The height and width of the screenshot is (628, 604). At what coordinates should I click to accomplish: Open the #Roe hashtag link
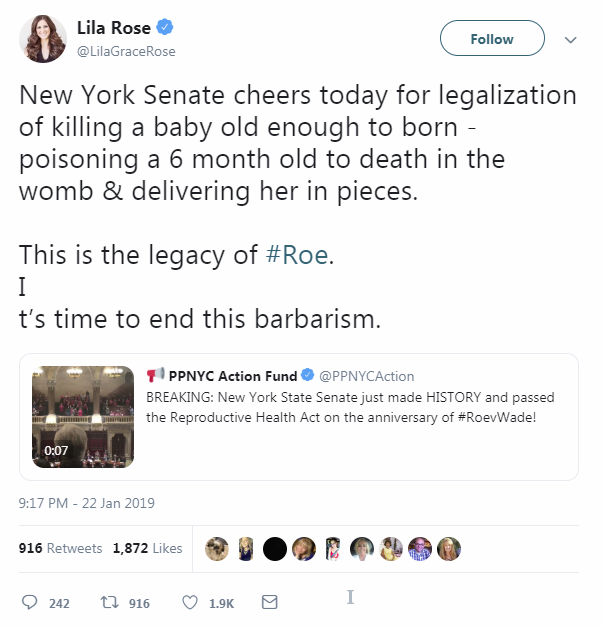point(298,255)
